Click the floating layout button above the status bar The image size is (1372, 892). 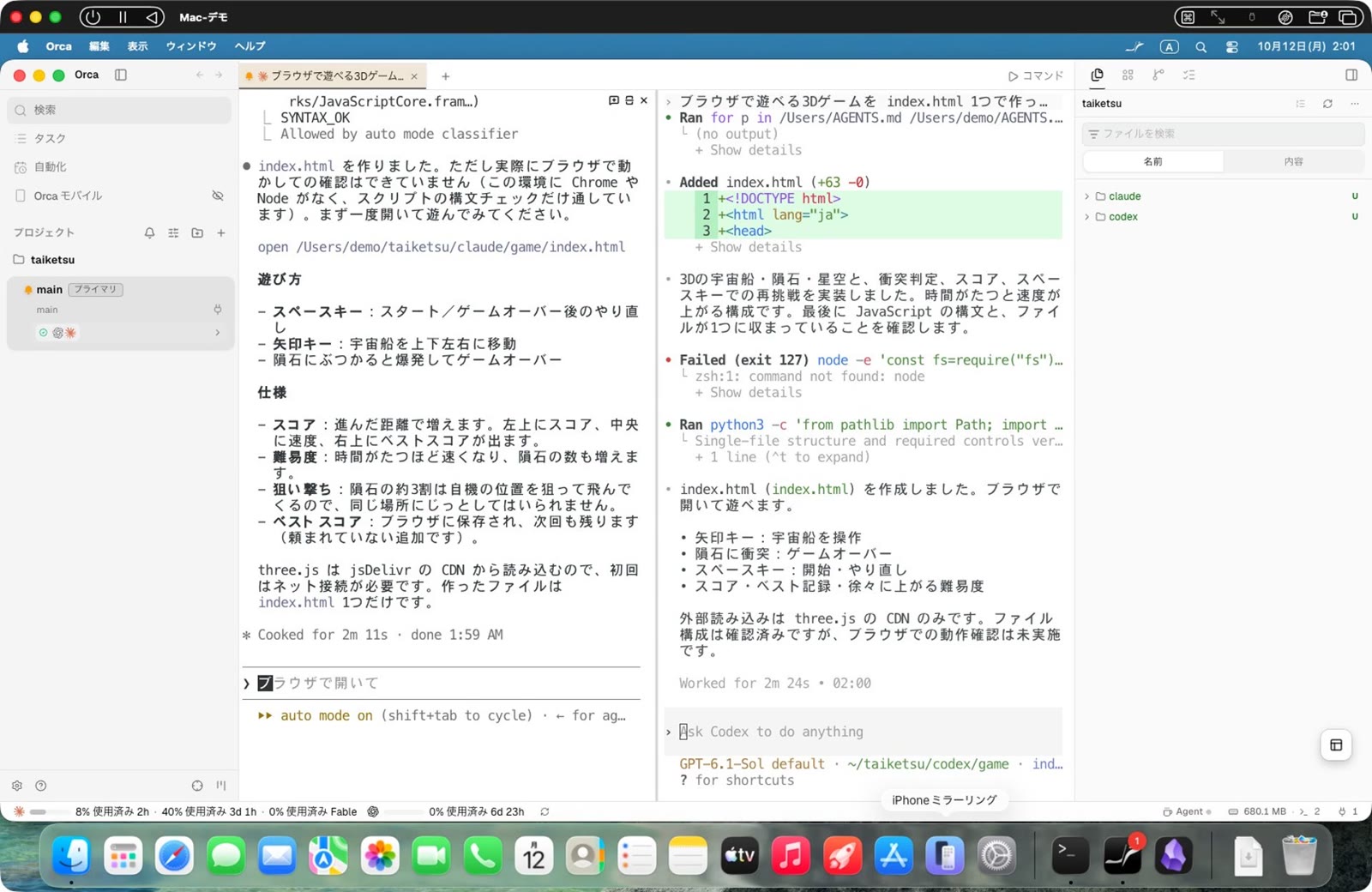coord(1336,744)
